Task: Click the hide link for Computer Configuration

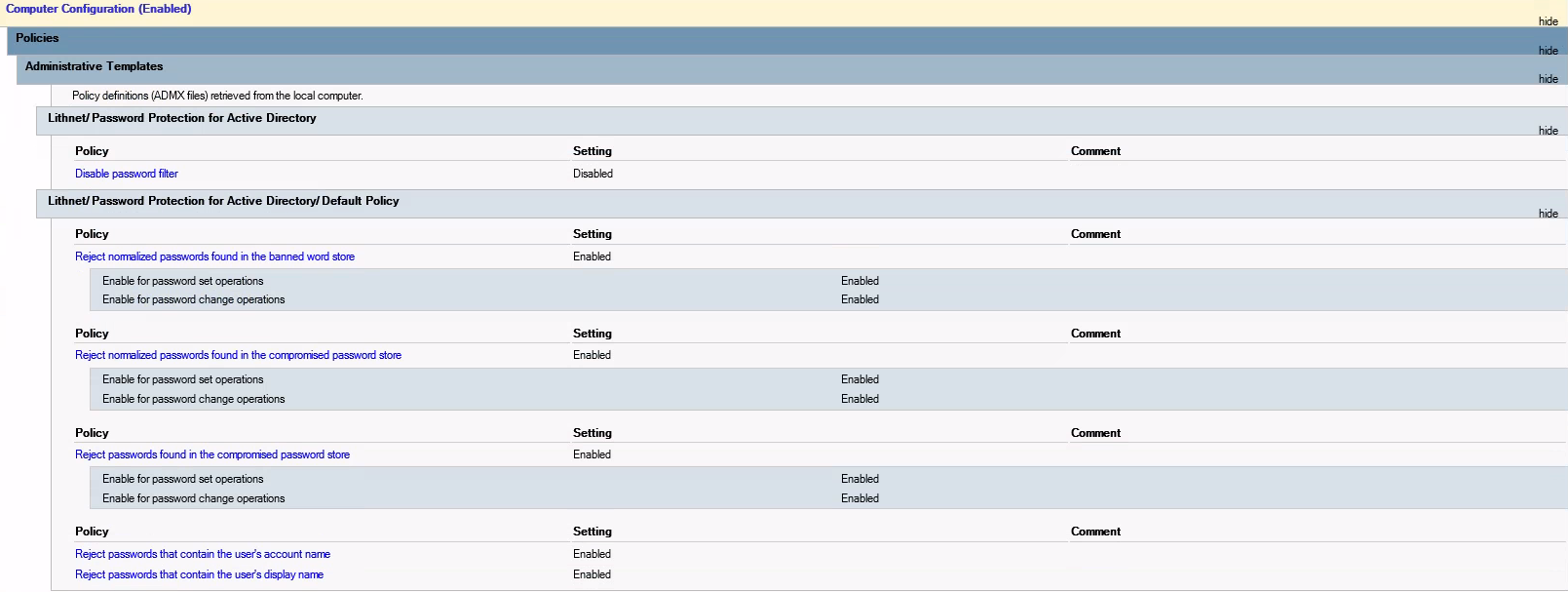Action: (1548, 21)
